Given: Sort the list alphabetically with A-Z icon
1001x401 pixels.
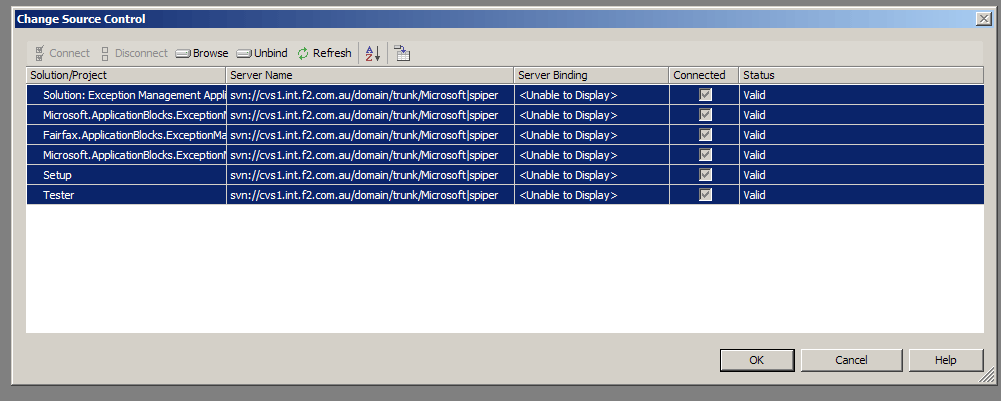Looking at the screenshot, I should click(372, 54).
